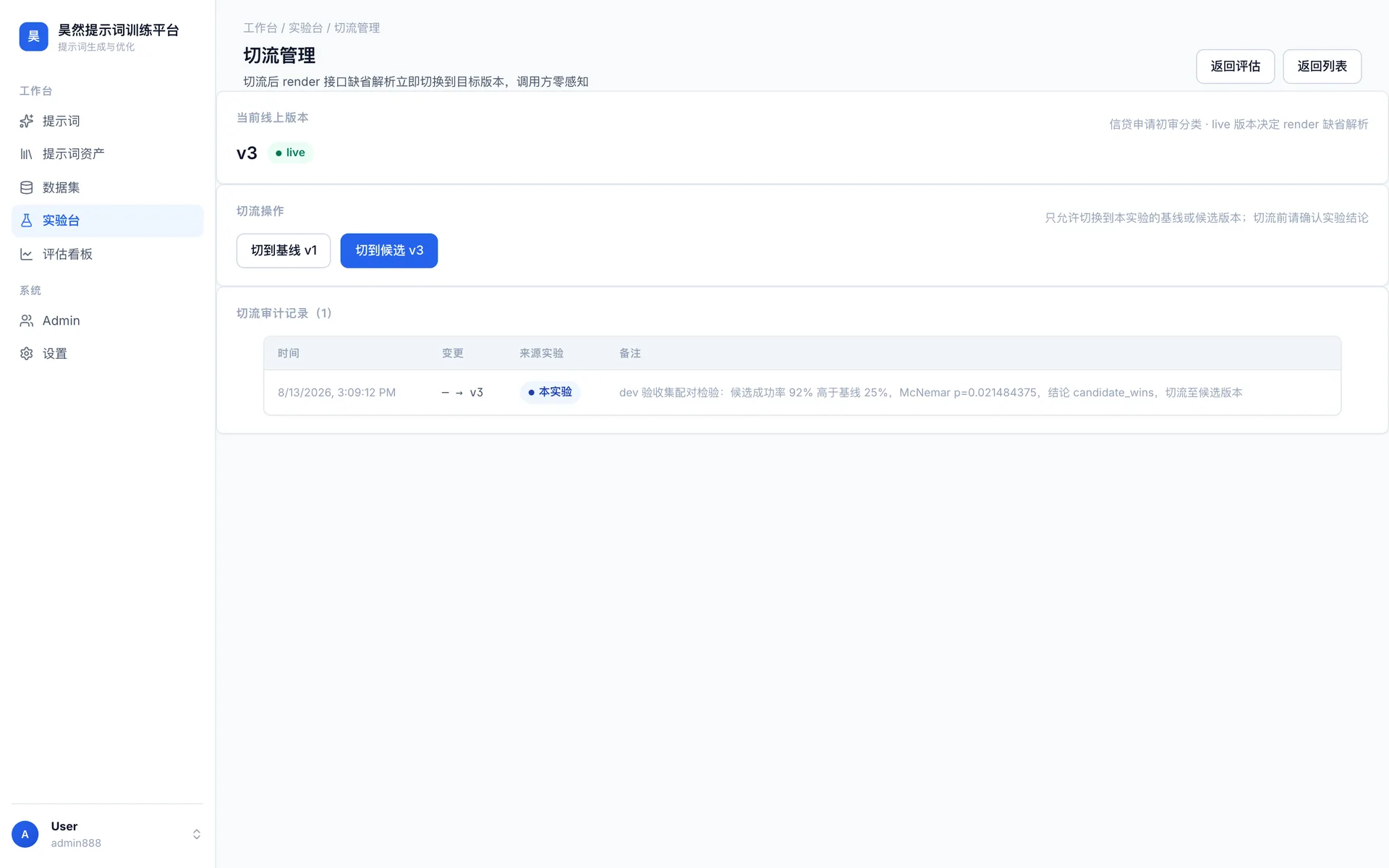Select 实验台 in the sidebar
The width and height of the screenshot is (1389, 868).
(108, 221)
